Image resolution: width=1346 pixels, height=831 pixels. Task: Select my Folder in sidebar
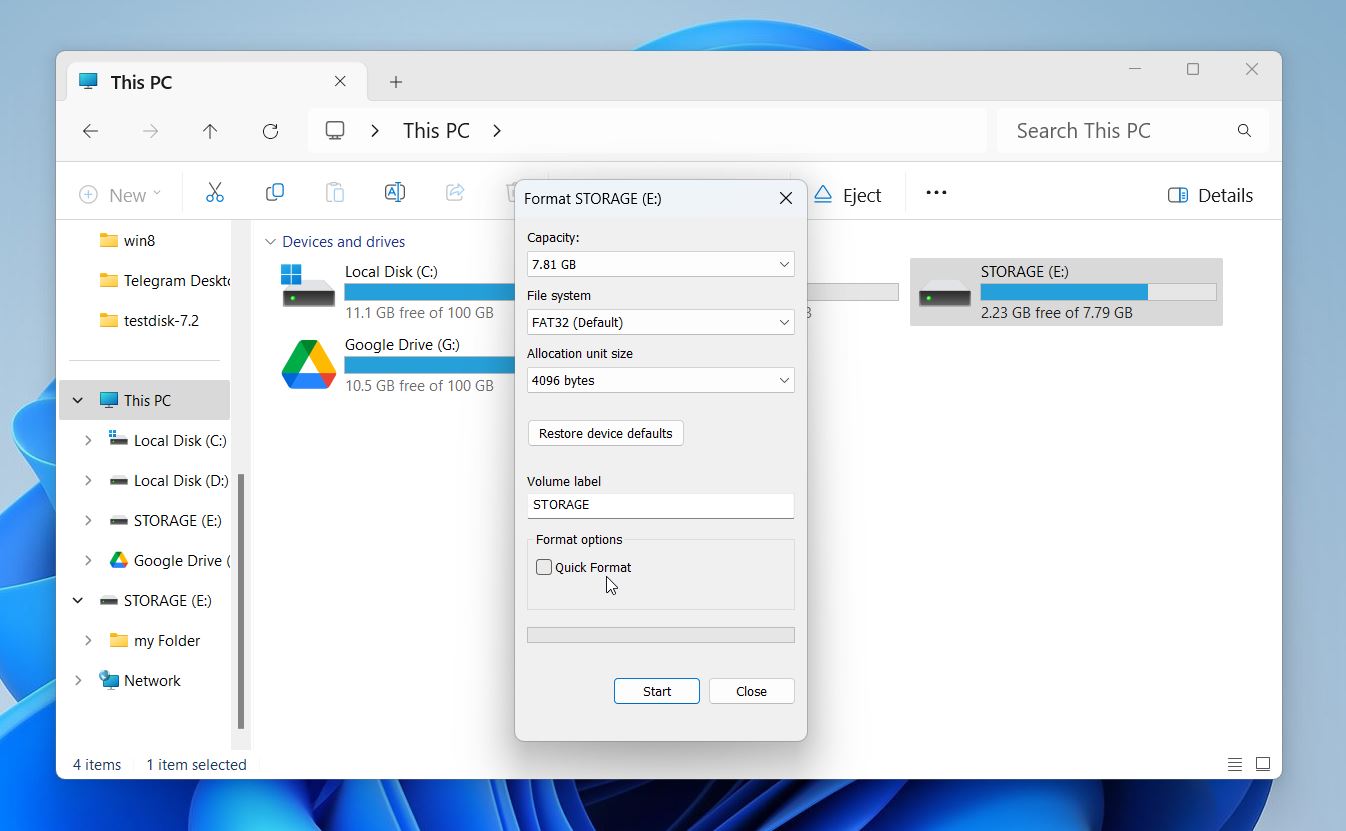(x=155, y=640)
